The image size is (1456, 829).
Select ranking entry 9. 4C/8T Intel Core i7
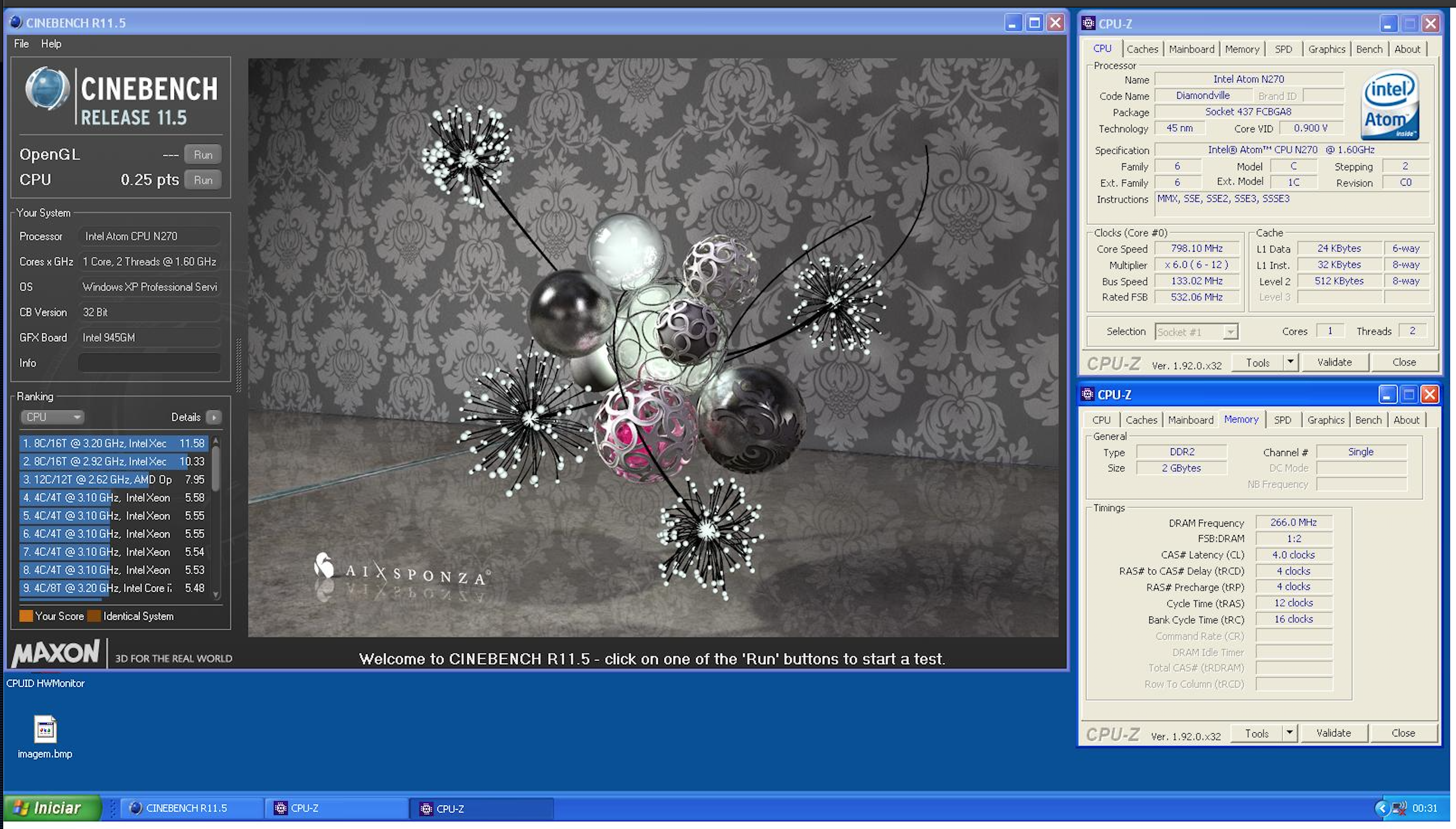coord(114,587)
